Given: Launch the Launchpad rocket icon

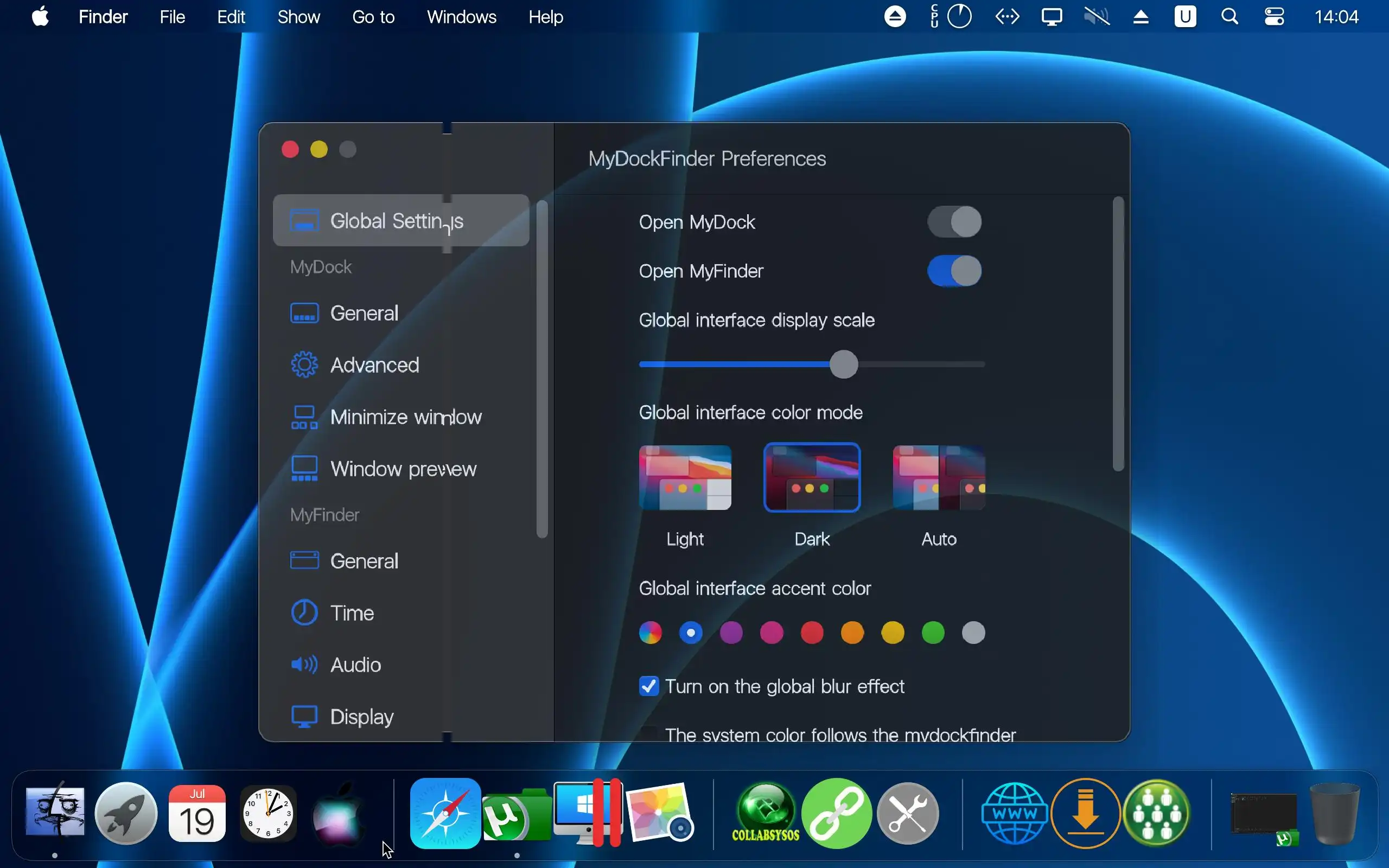Looking at the screenshot, I should [126, 813].
